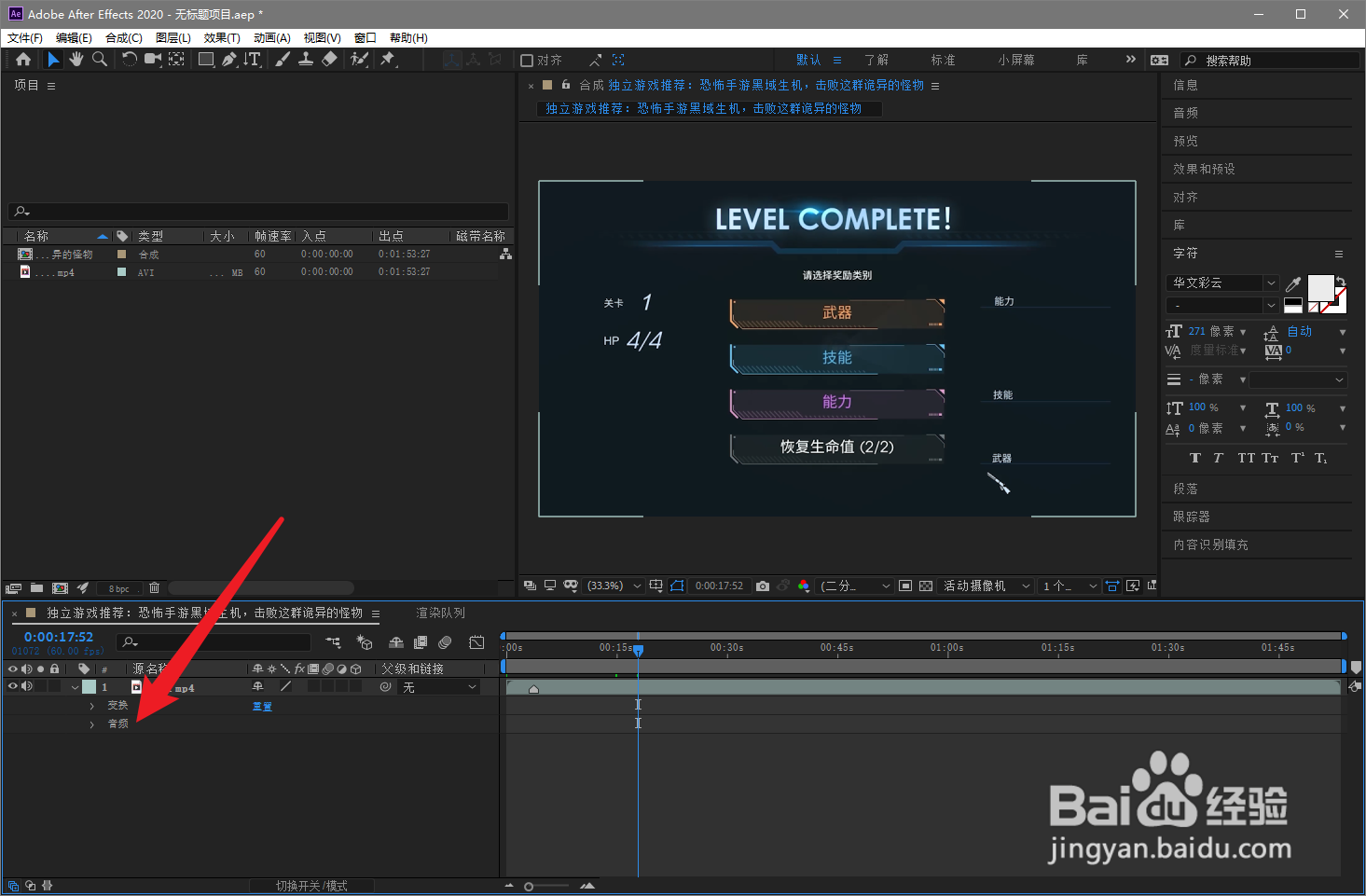Switch to the 小屏幕 workspace
Screen dimensions: 1366x896
pyautogui.click(x=1015, y=60)
